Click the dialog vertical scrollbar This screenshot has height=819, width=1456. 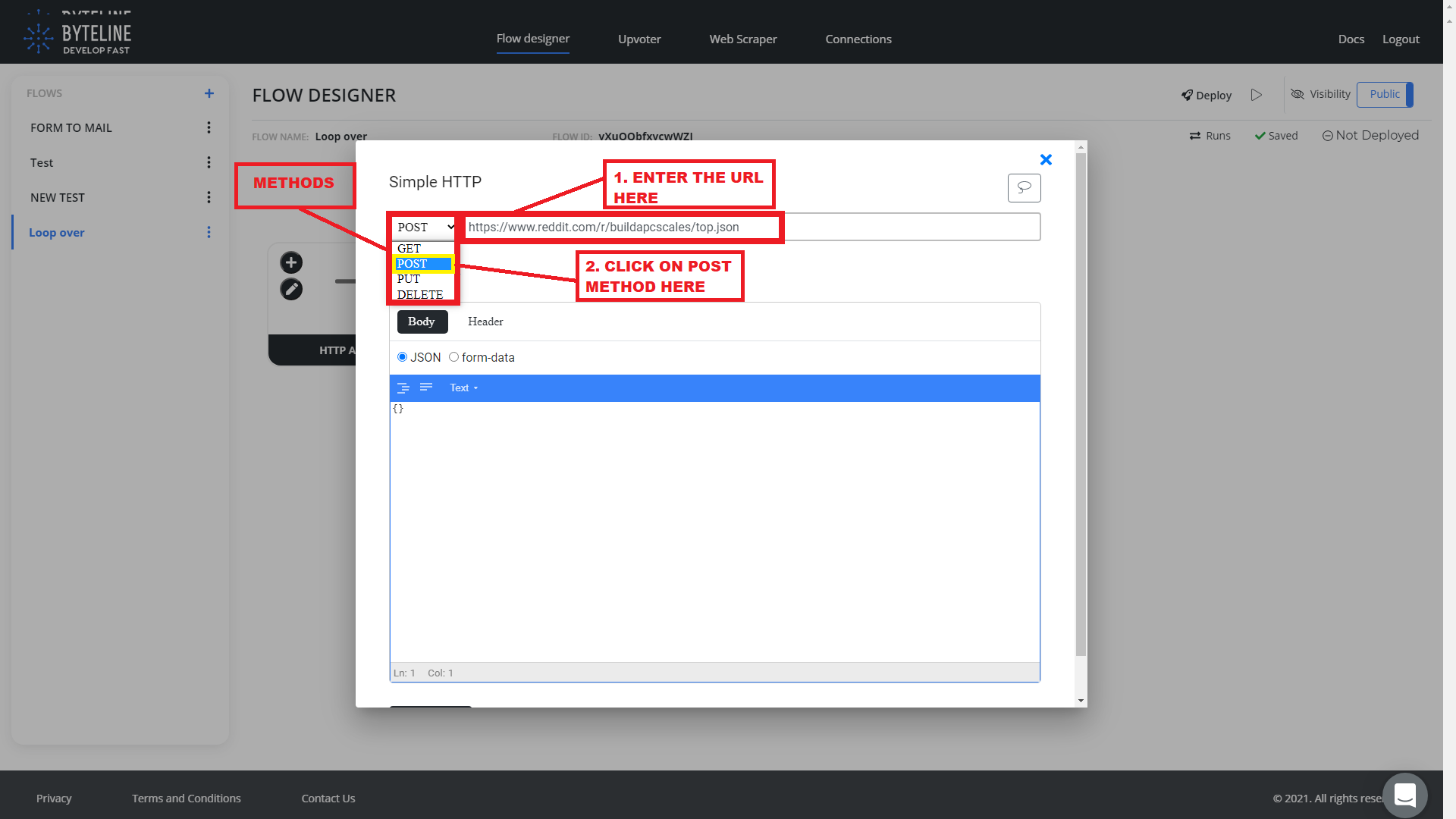1081,404
